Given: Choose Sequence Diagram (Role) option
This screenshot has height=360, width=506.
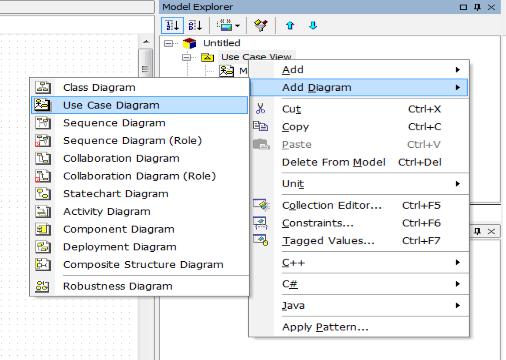Looking at the screenshot, I should tap(139, 140).
